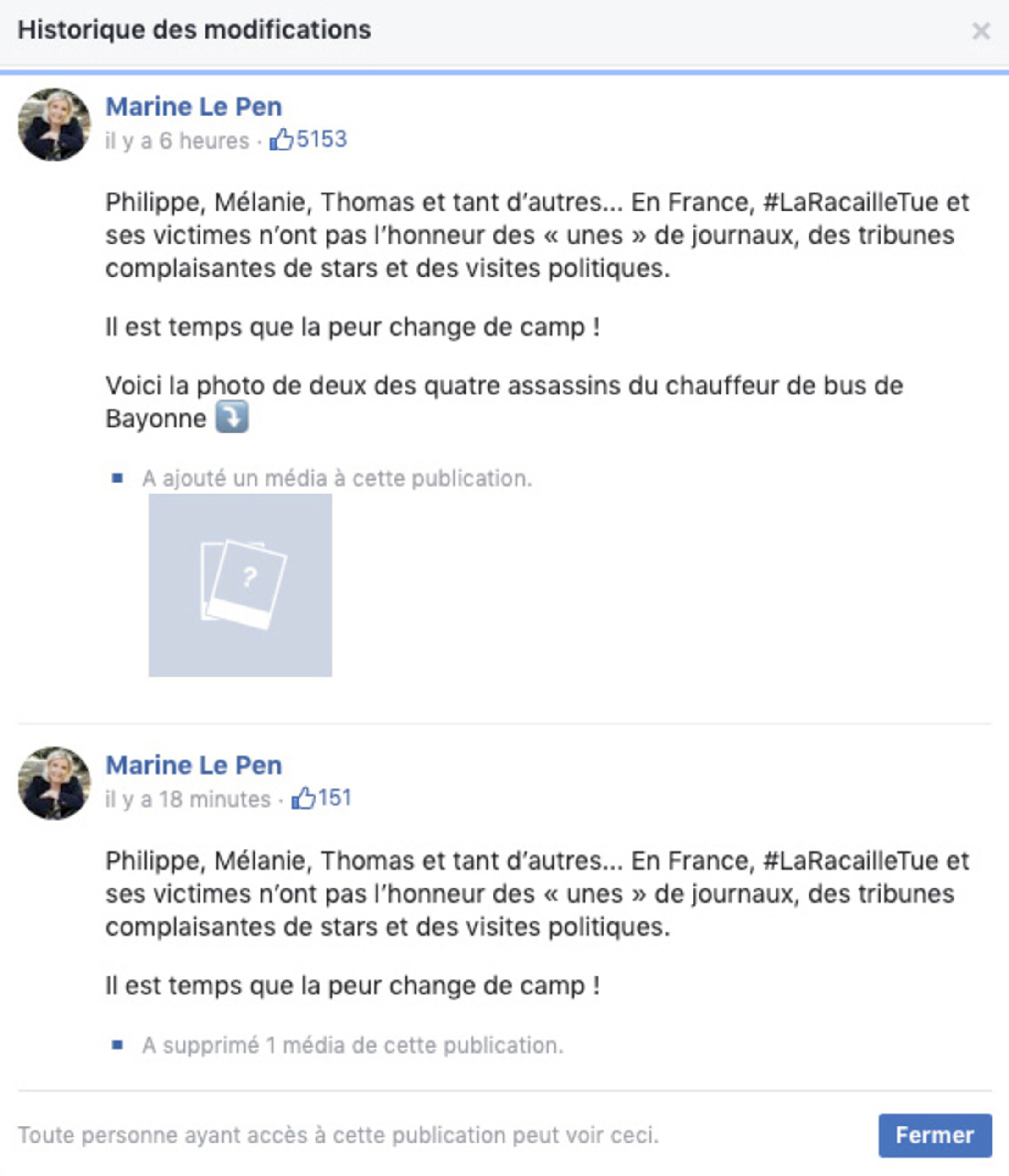
Task: Click the #LaRacailleTue hashtag in the second revision
Action: (850, 861)
